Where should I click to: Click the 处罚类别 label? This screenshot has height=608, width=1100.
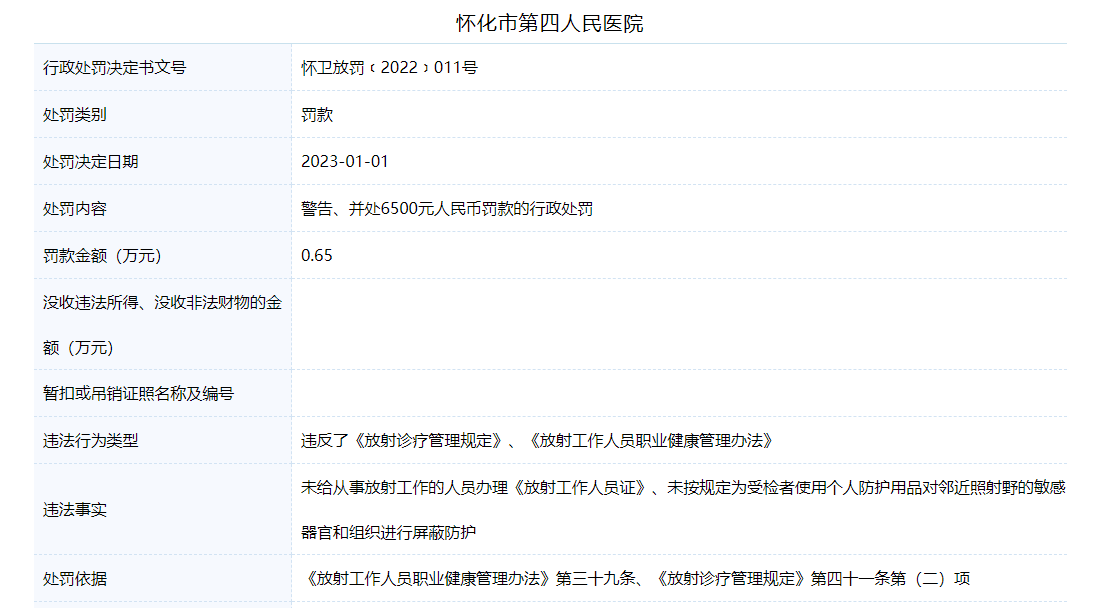(x=74, y=114)
